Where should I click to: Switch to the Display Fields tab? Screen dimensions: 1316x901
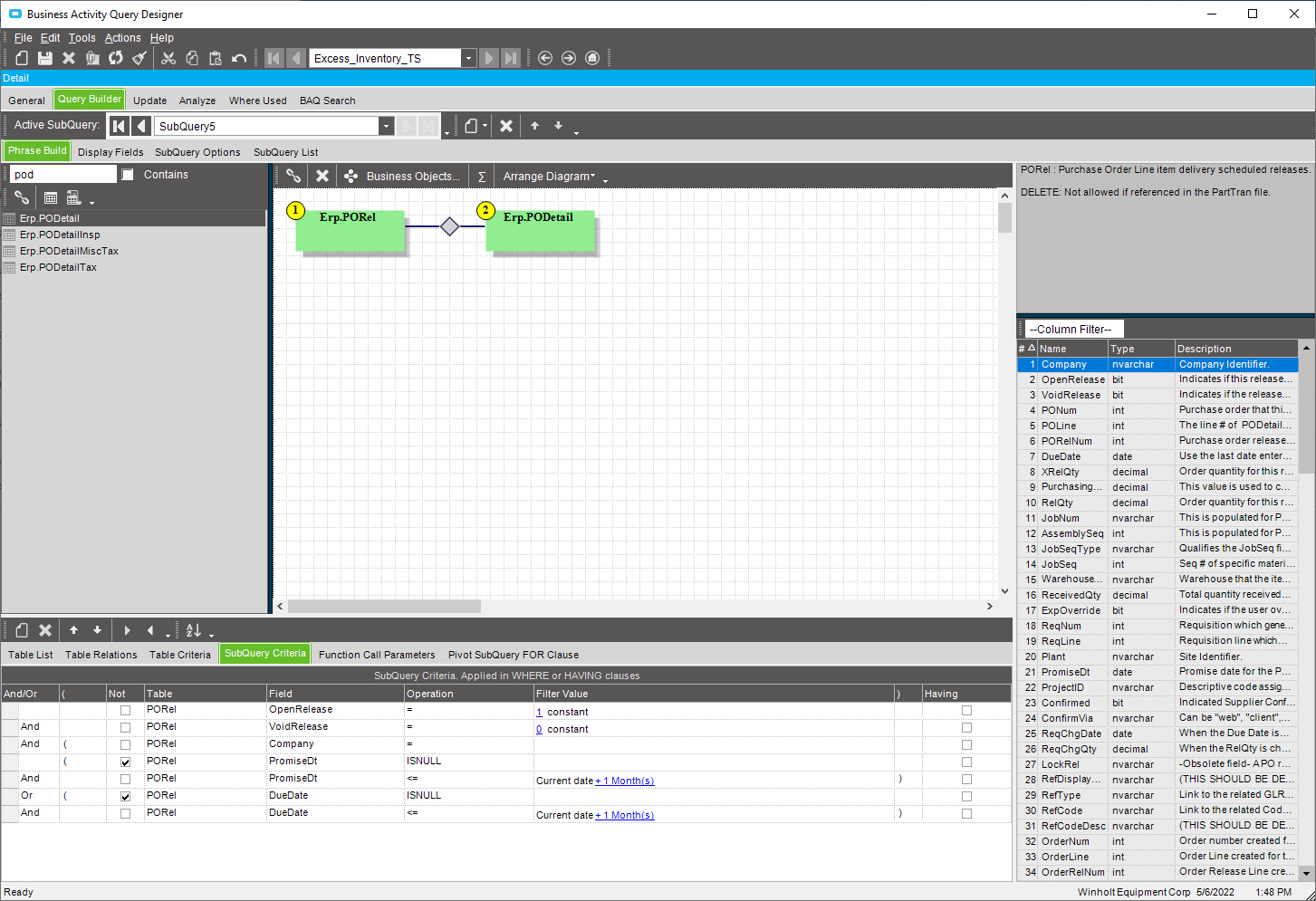pyautogui.click(x=110, y=152)
